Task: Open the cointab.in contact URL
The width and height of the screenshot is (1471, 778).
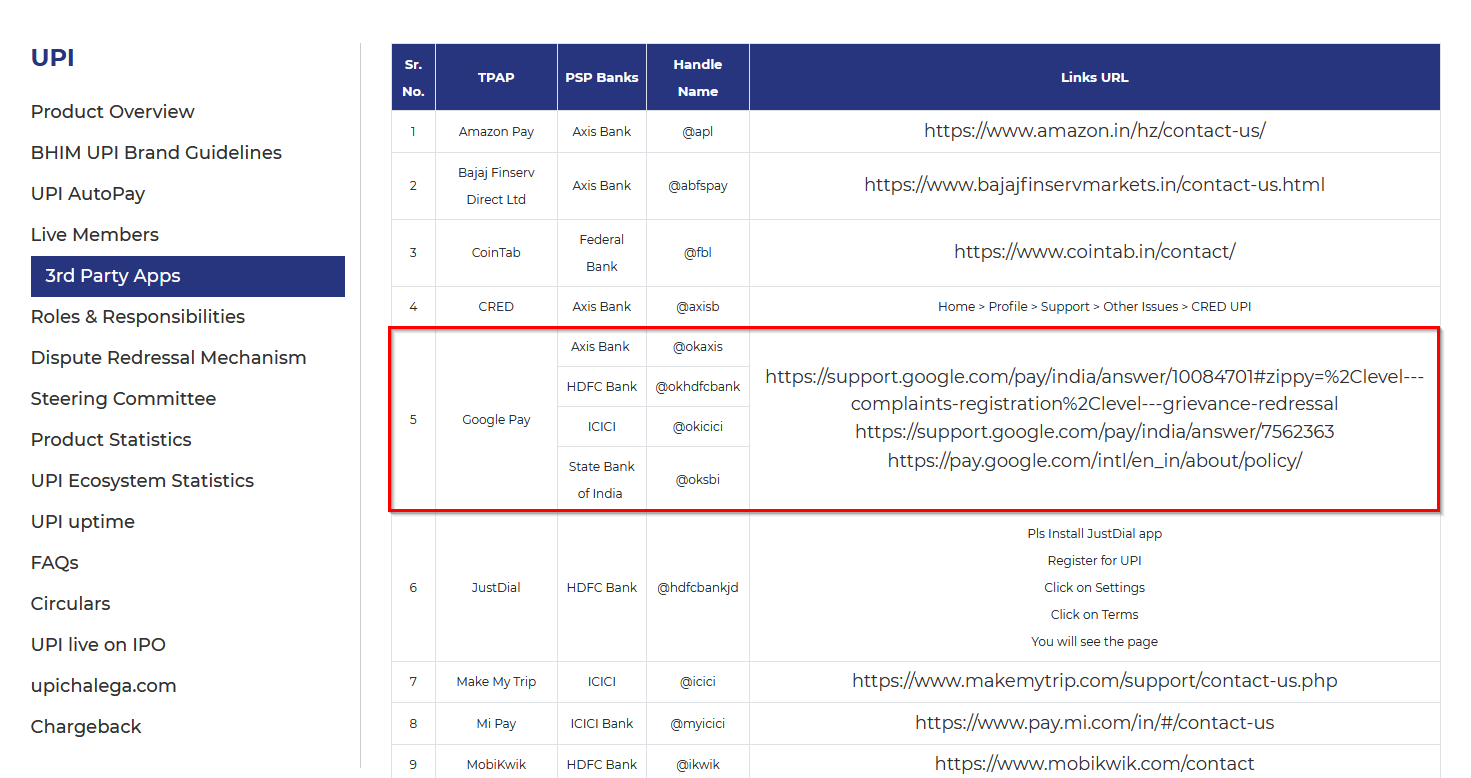Action: (x=1095, y=252)
